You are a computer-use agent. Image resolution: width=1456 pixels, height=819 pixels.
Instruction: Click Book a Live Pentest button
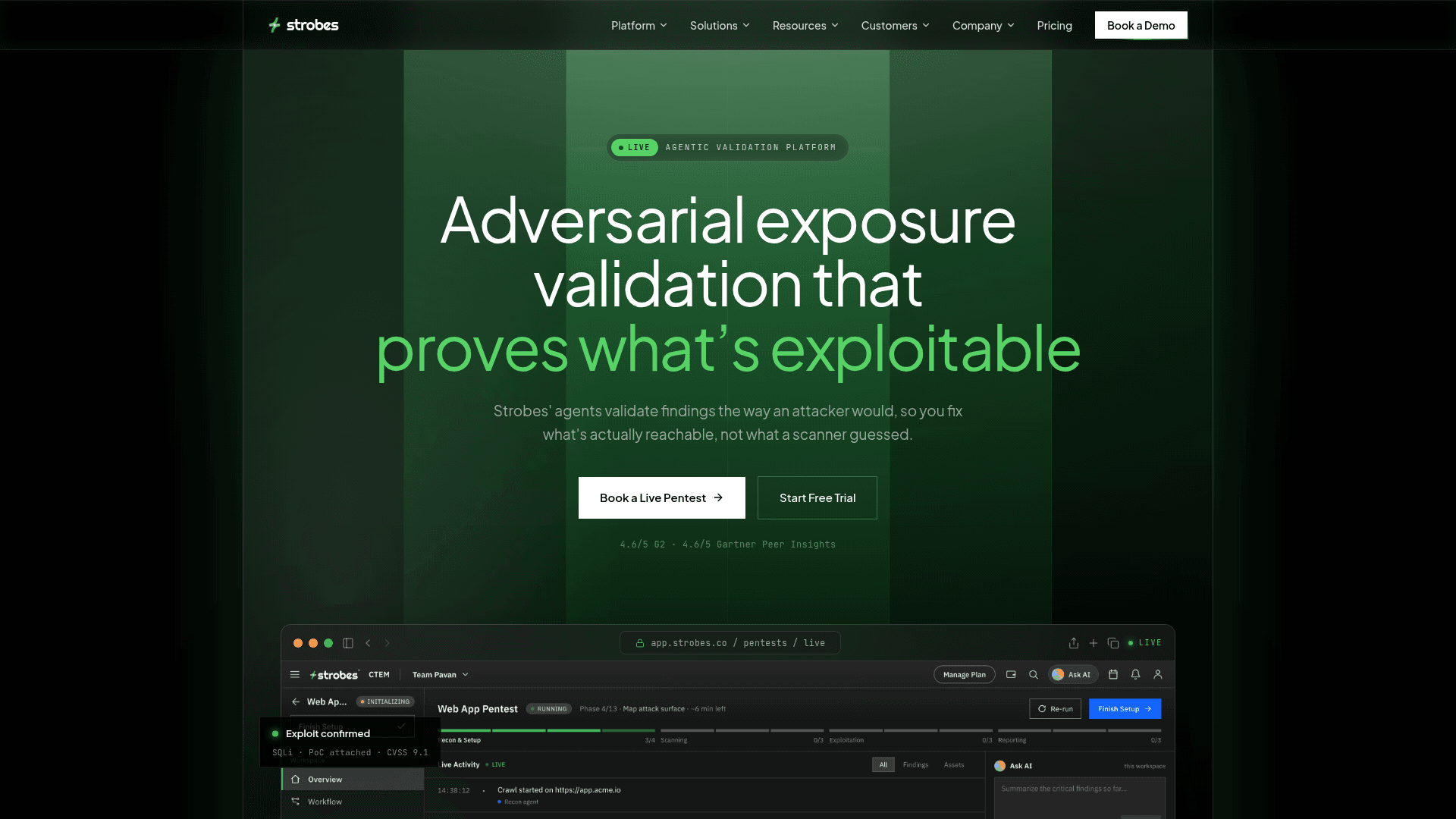[661, 497]
